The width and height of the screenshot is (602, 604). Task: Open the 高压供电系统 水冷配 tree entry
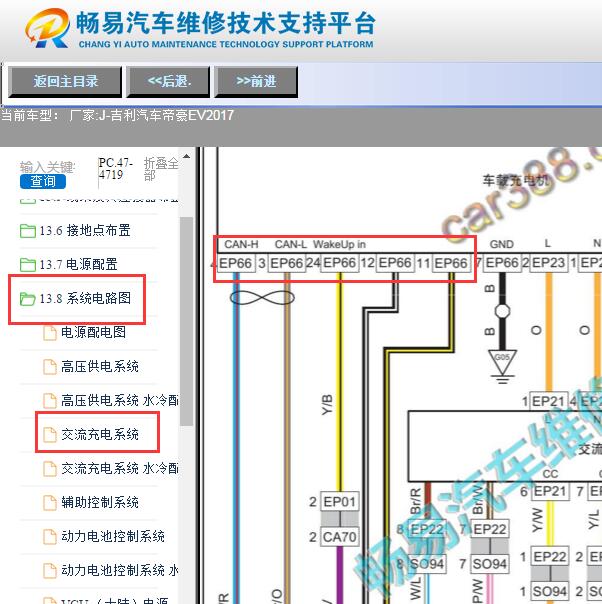pyautogui.click(x=119, y=401)
